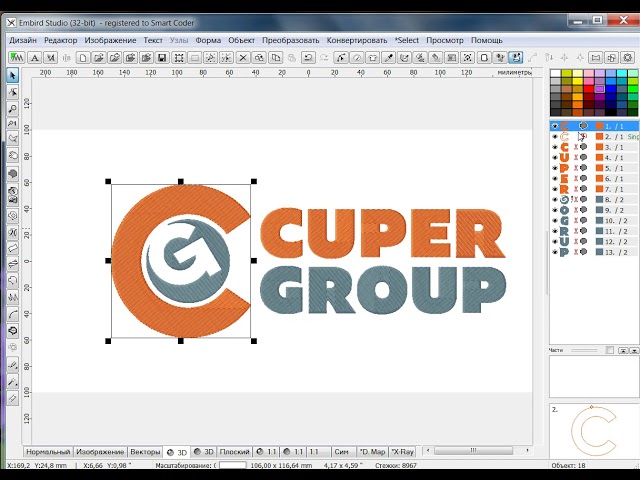This screenshot has height=480, width=640.
Task: Switch to the Векторы view tab
Action: (x=145, y=452)
